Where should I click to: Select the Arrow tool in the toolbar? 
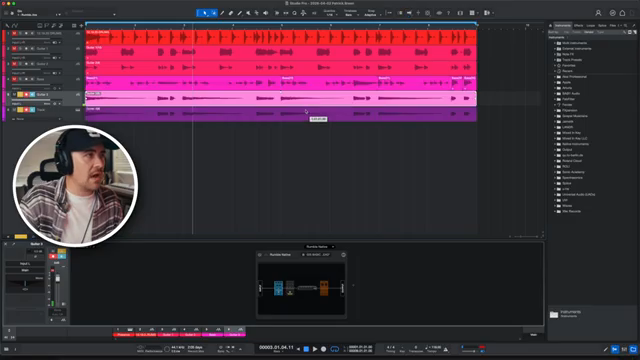point(204,13)
